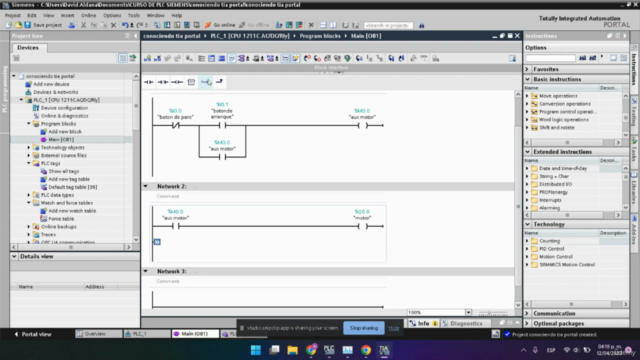Click the motor output coil in Network 2
The width and height of the screenshot is (640, 360).
[x=362, y=226]
